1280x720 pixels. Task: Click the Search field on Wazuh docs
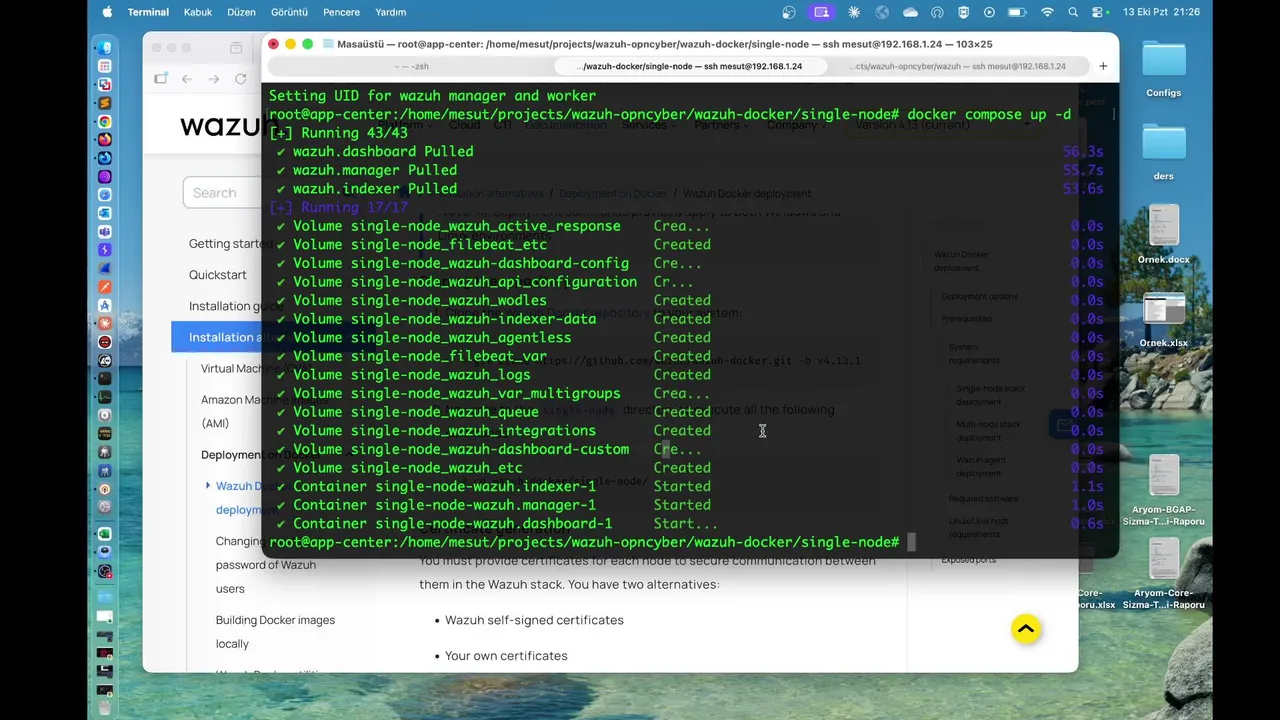222,192
